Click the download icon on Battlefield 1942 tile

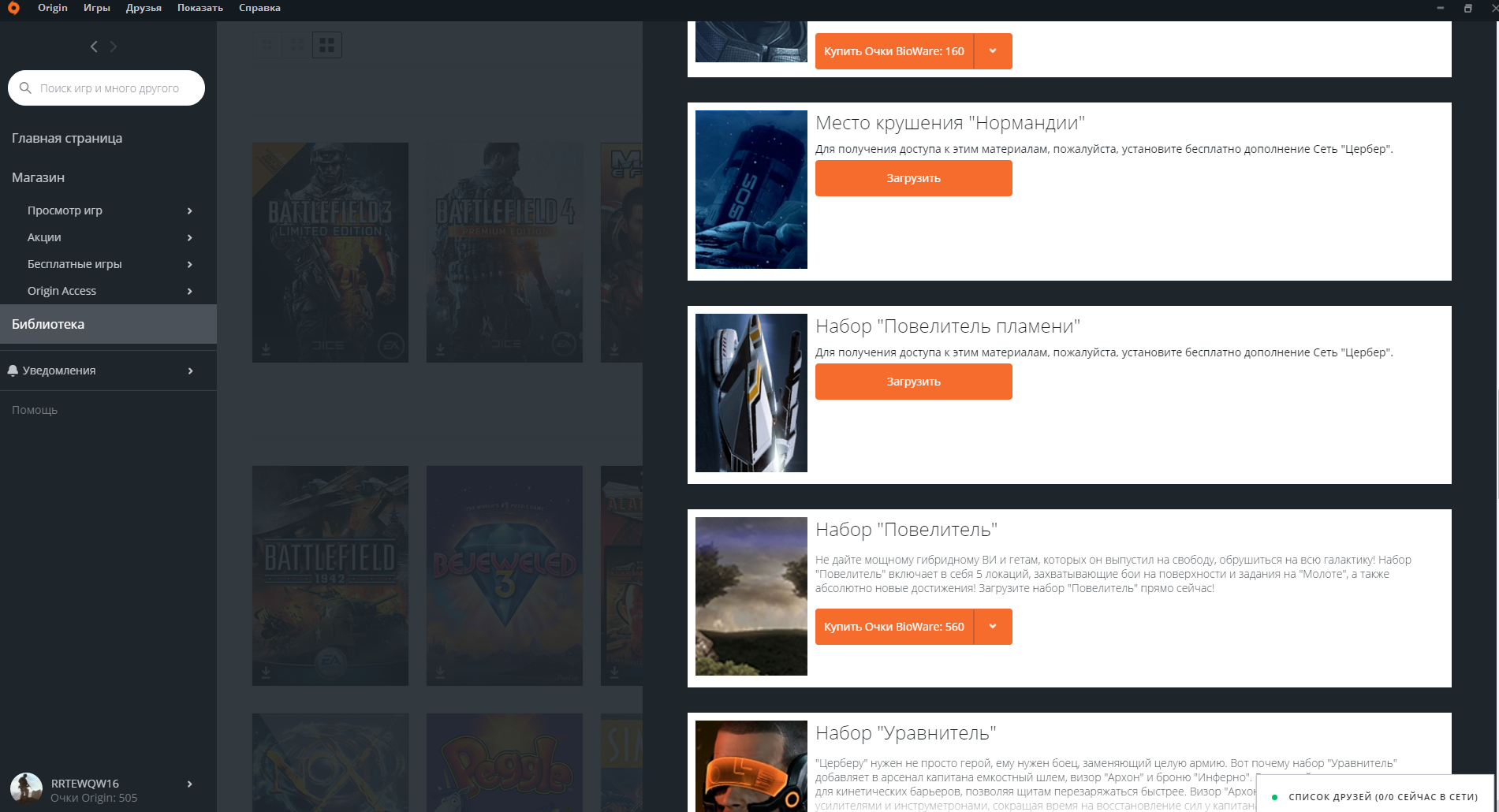pos(266,672)
